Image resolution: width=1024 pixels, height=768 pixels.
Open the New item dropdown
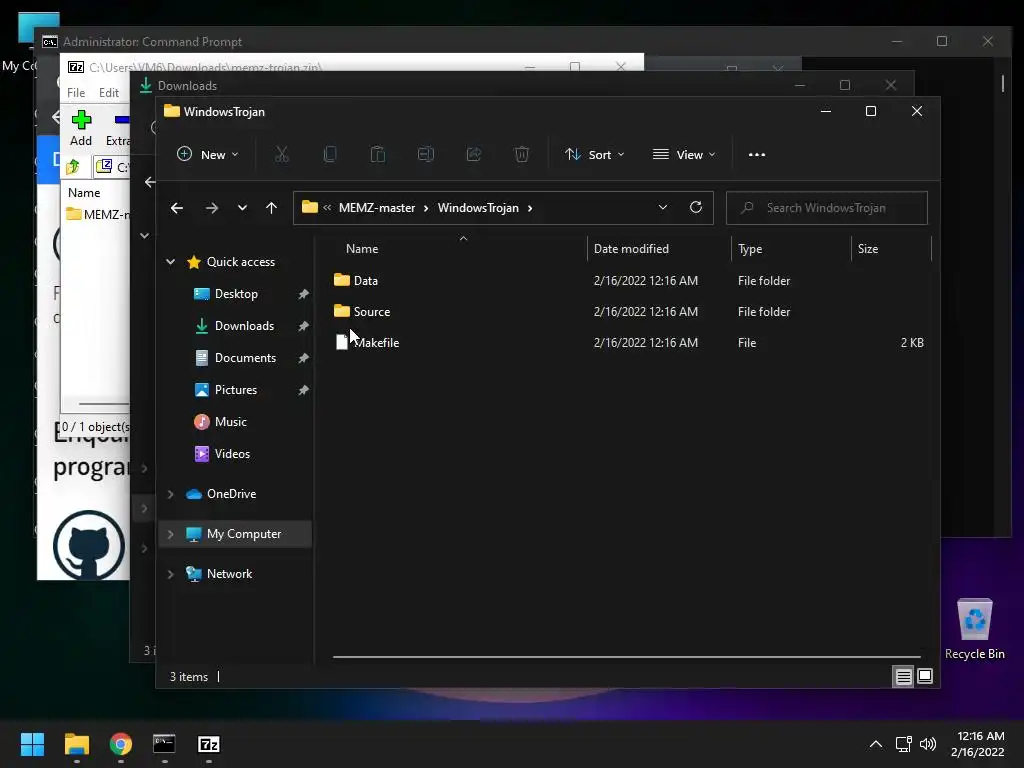click(208, 155)
